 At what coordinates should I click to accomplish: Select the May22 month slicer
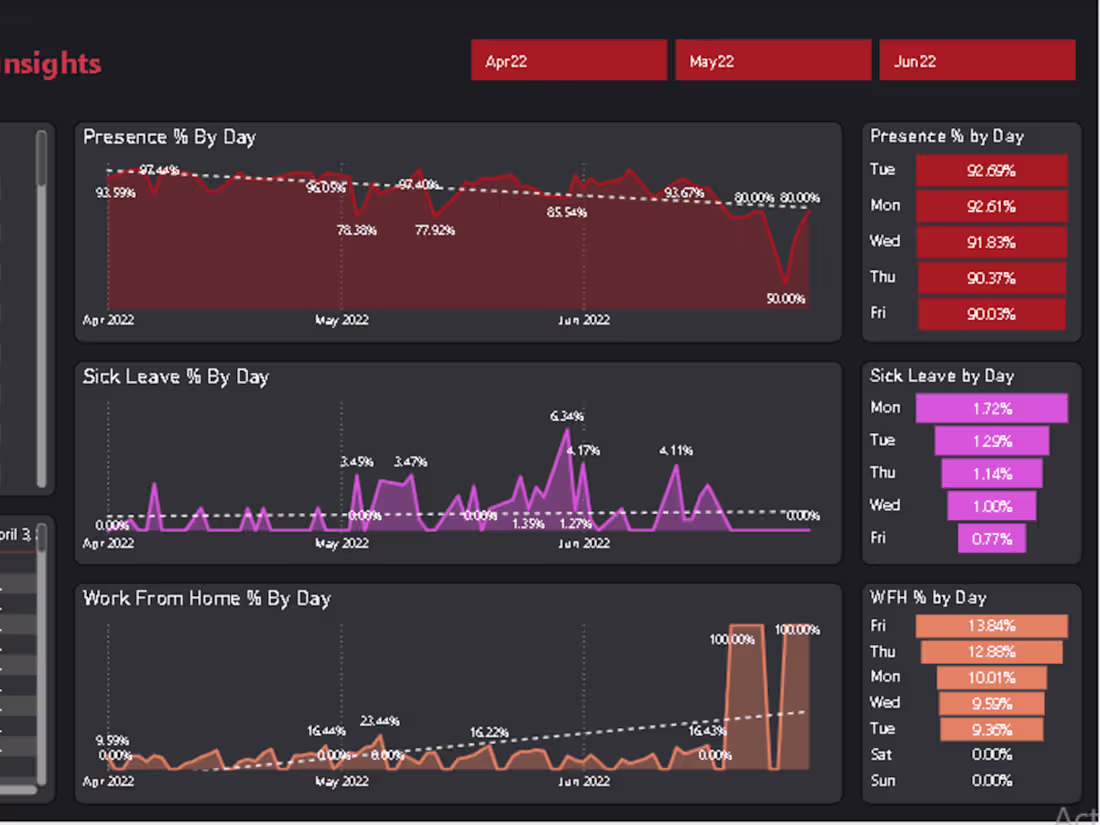pos(772,60)
